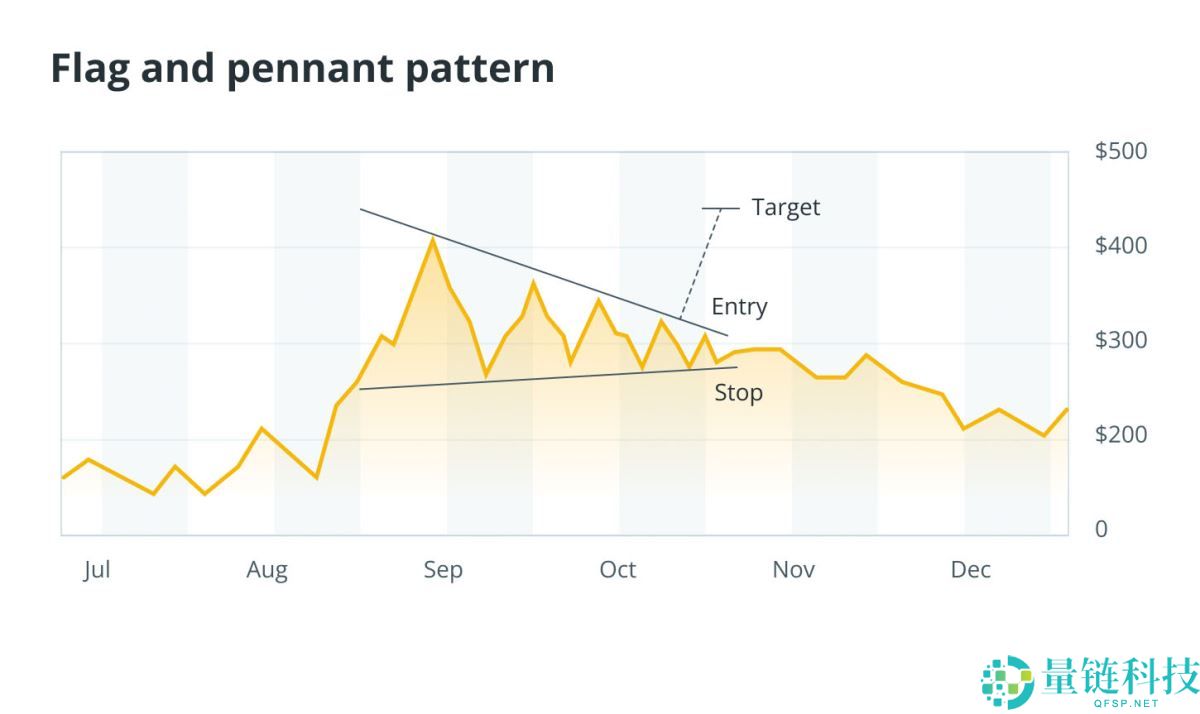Click the Target label on chart
The width and height of the screenshot is (1200, 714).
click(x=785, y=207)
